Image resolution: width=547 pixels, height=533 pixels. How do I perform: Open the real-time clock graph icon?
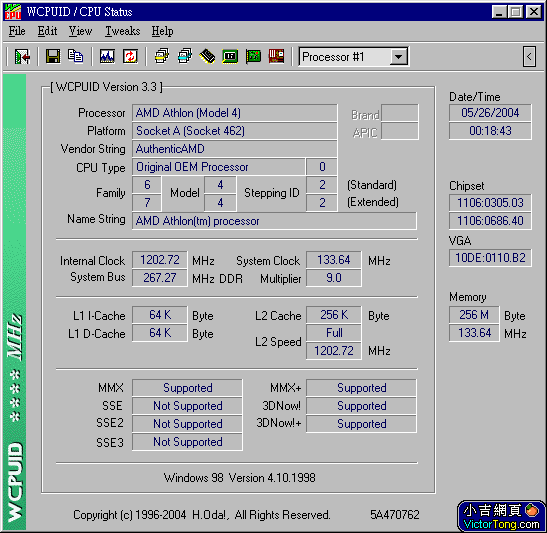(x=107, y=56)
